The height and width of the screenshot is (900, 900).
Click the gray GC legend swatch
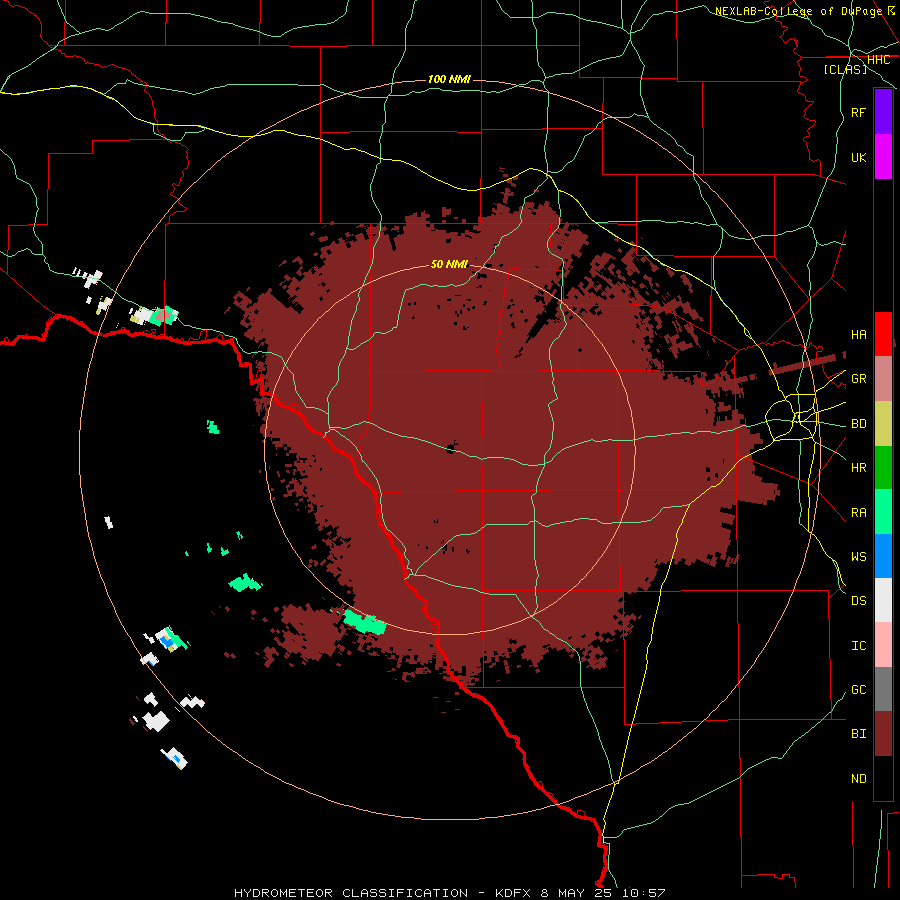point(883,689)
